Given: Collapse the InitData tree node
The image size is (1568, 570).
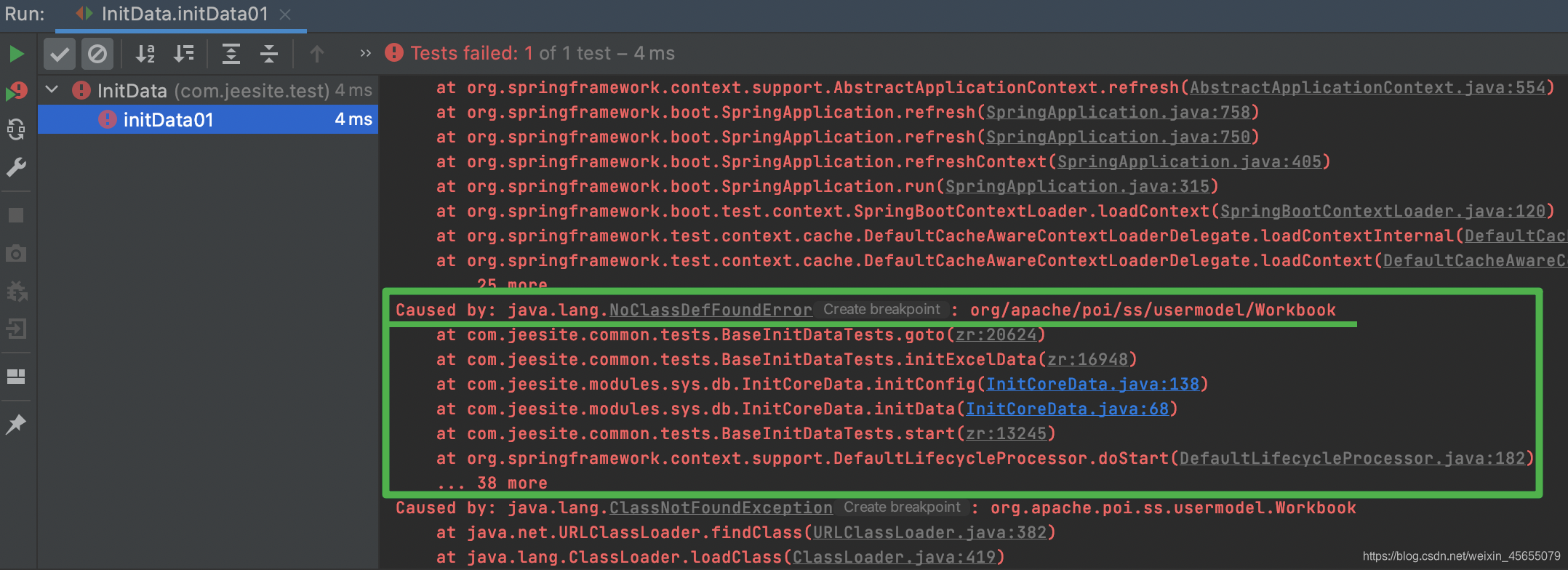Looking at the screenshot, I should click(x=52, y=90).
